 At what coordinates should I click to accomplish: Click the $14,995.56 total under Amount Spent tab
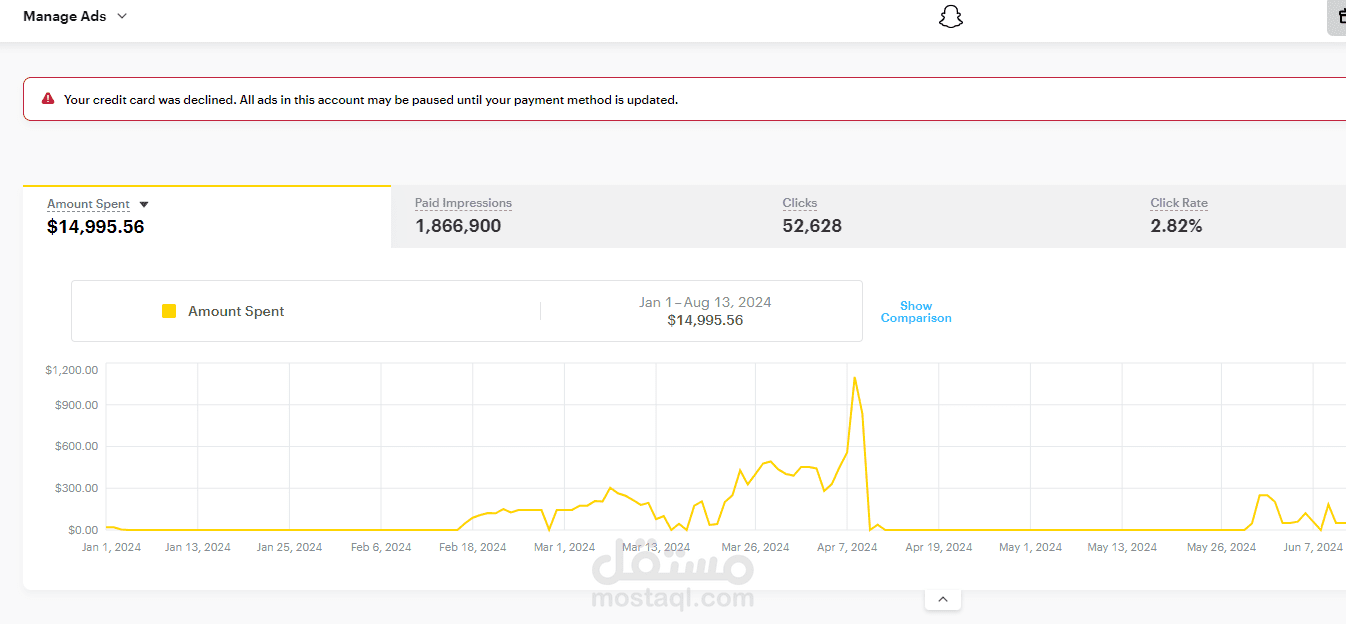coord(96,227)
